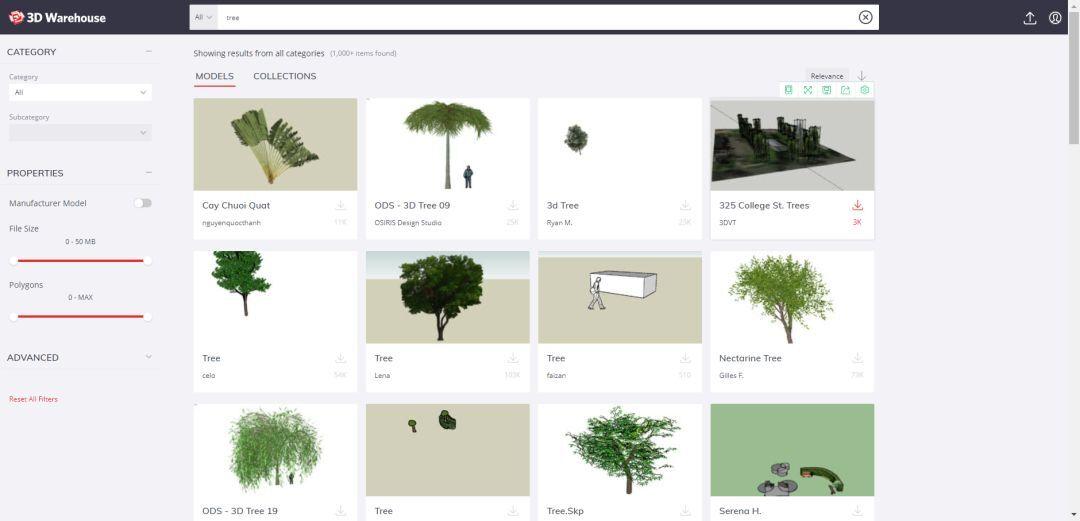Open author link nguyenquocthanh
1080x521 pixels.
pos(231,223)
